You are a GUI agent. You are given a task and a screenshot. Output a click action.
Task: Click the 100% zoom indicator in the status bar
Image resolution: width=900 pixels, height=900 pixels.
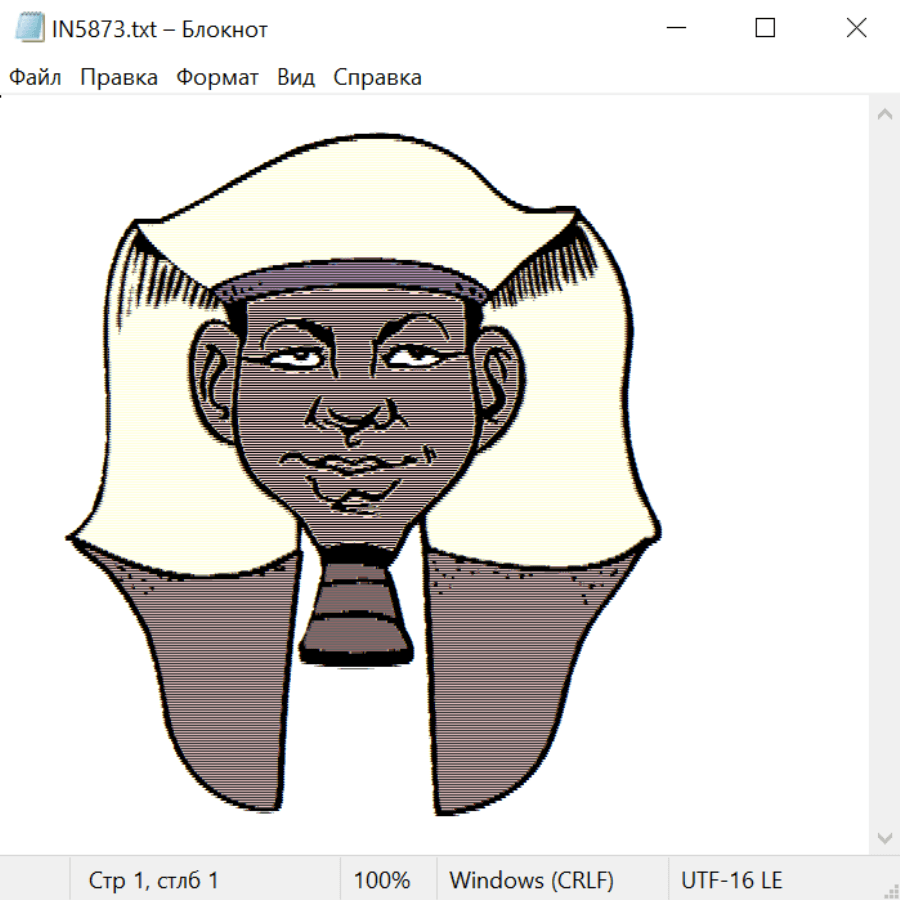click(382, 880)
